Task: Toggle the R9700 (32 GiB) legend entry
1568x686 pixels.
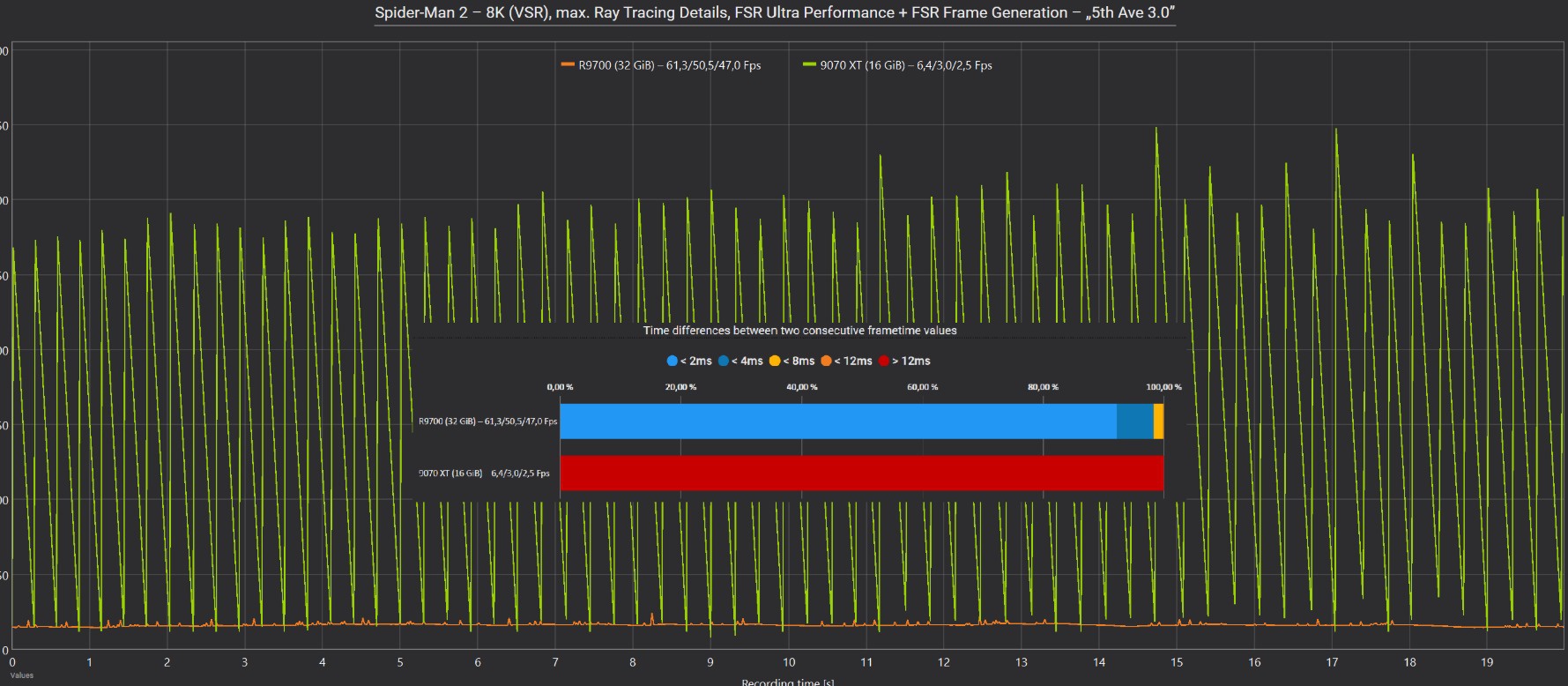Action: tap(661, 65)
